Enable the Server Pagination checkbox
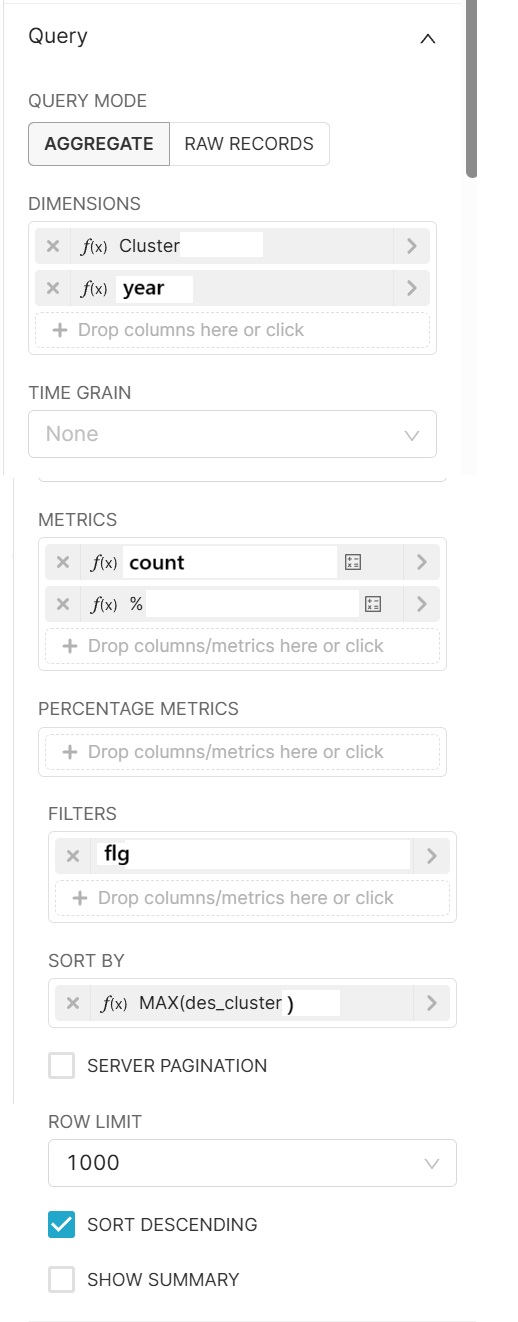Image resolution: width=518 pixels, height=1322 pixels. coord(62,1066)
